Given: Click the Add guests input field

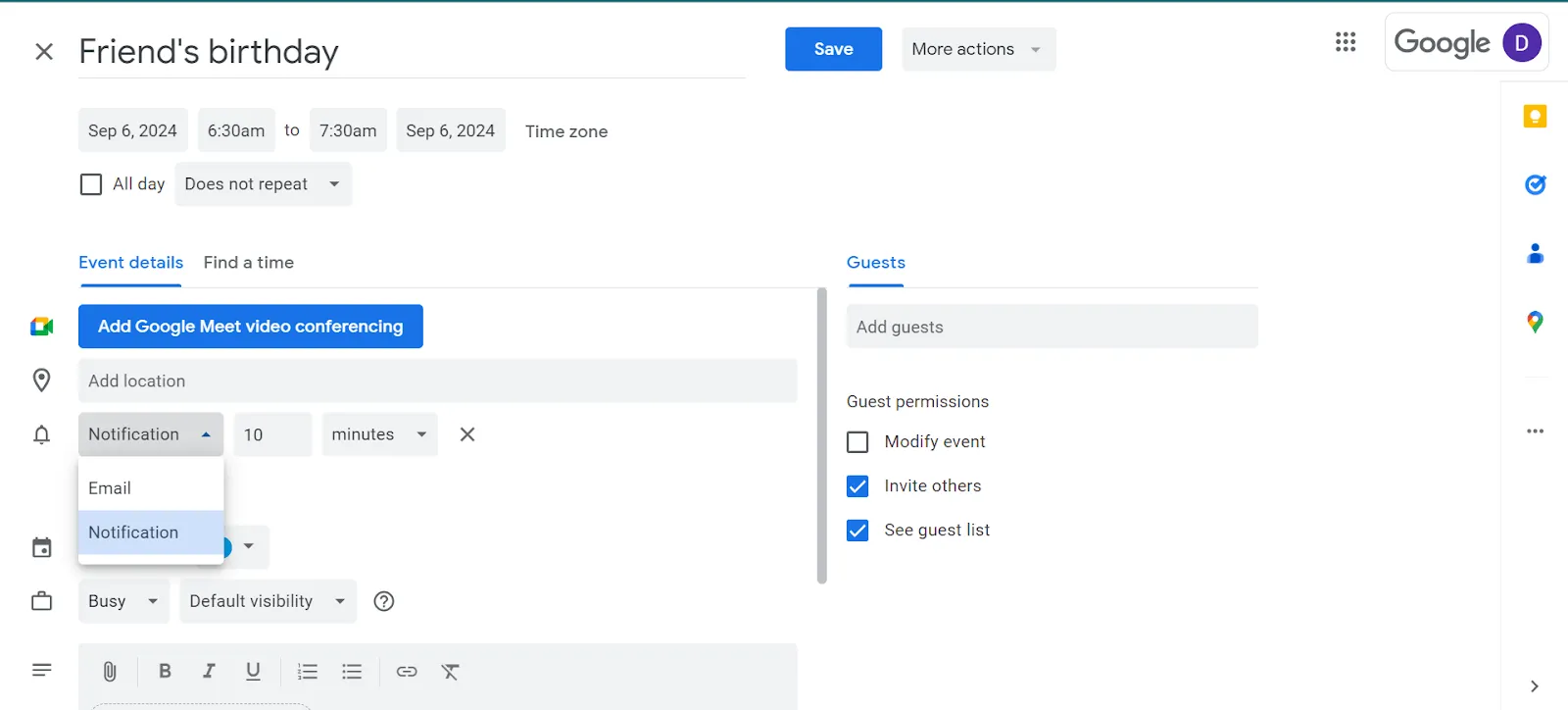Looking at the screenshot, I should click(x=1052, y=327).
